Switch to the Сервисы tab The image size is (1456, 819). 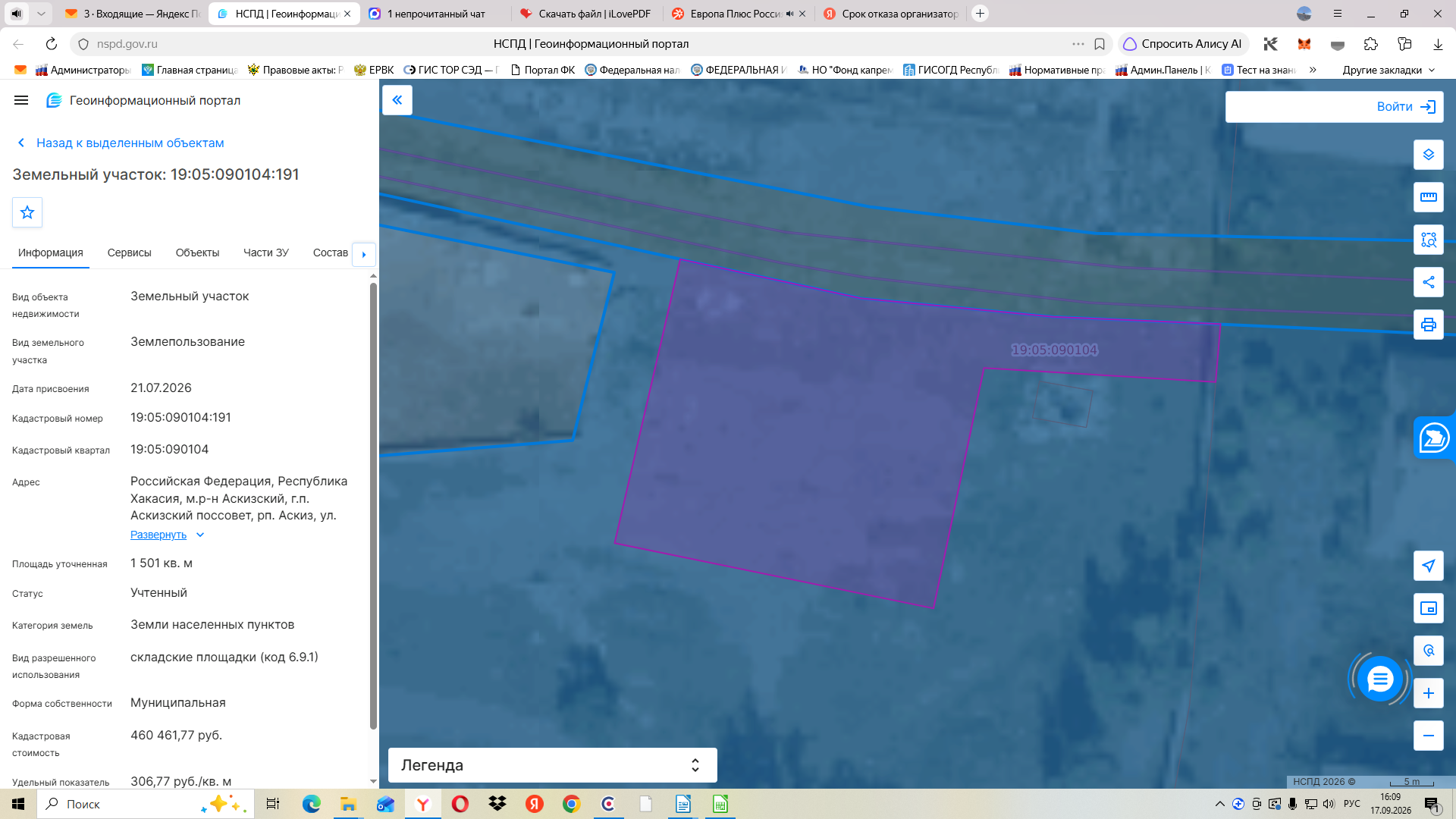(x=130, y=253)
